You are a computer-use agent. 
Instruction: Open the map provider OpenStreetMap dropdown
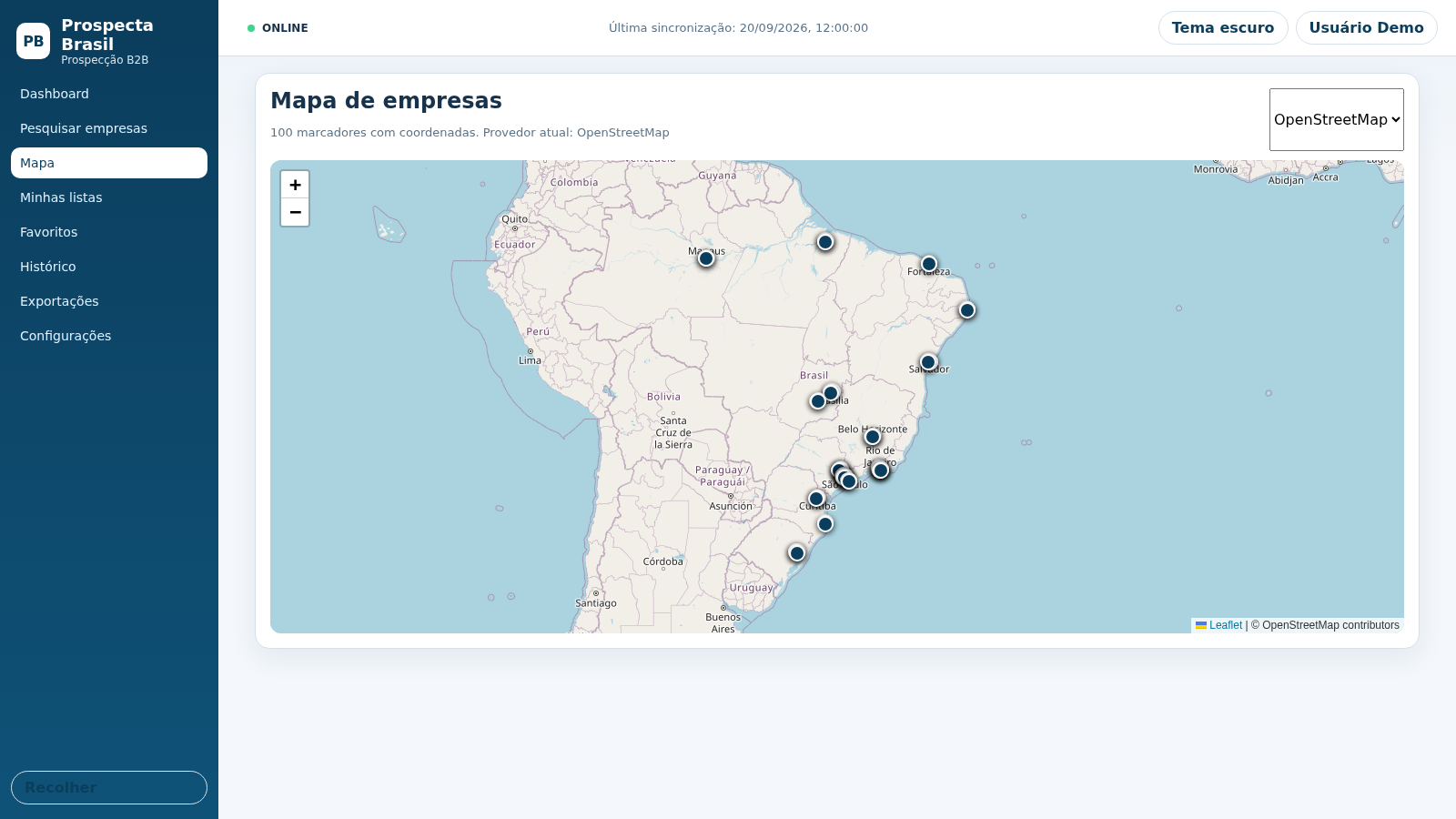[1337, 119]
